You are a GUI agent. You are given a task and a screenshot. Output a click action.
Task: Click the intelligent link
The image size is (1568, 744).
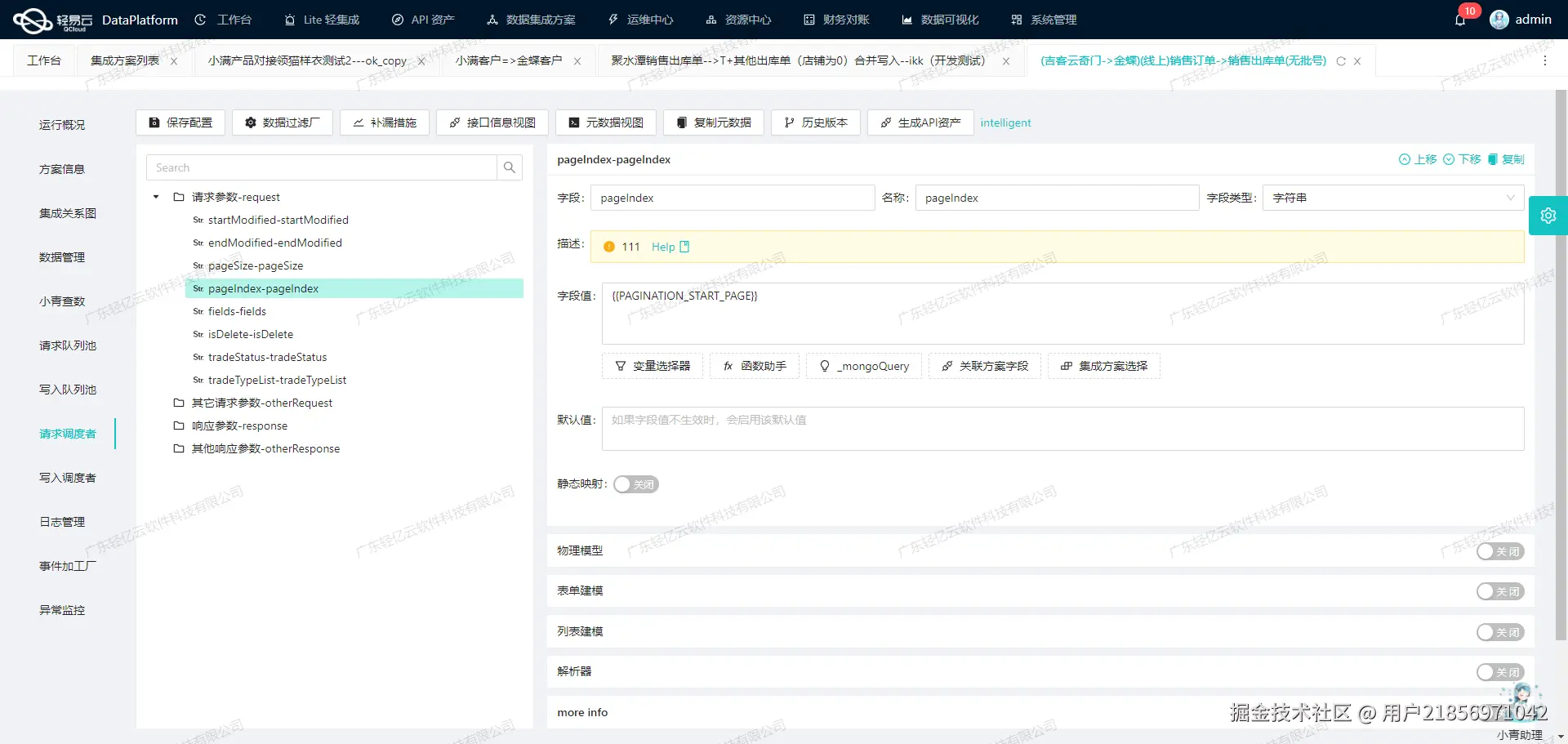pos(1005,123)
